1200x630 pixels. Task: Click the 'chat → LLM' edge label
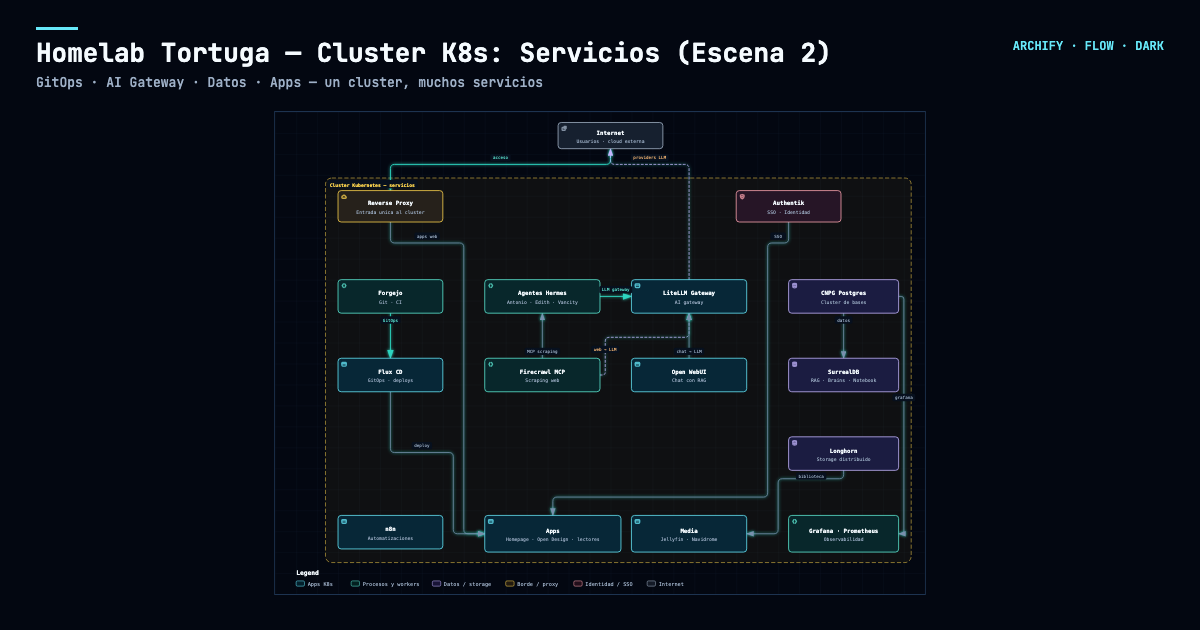[x=689, y=351]
